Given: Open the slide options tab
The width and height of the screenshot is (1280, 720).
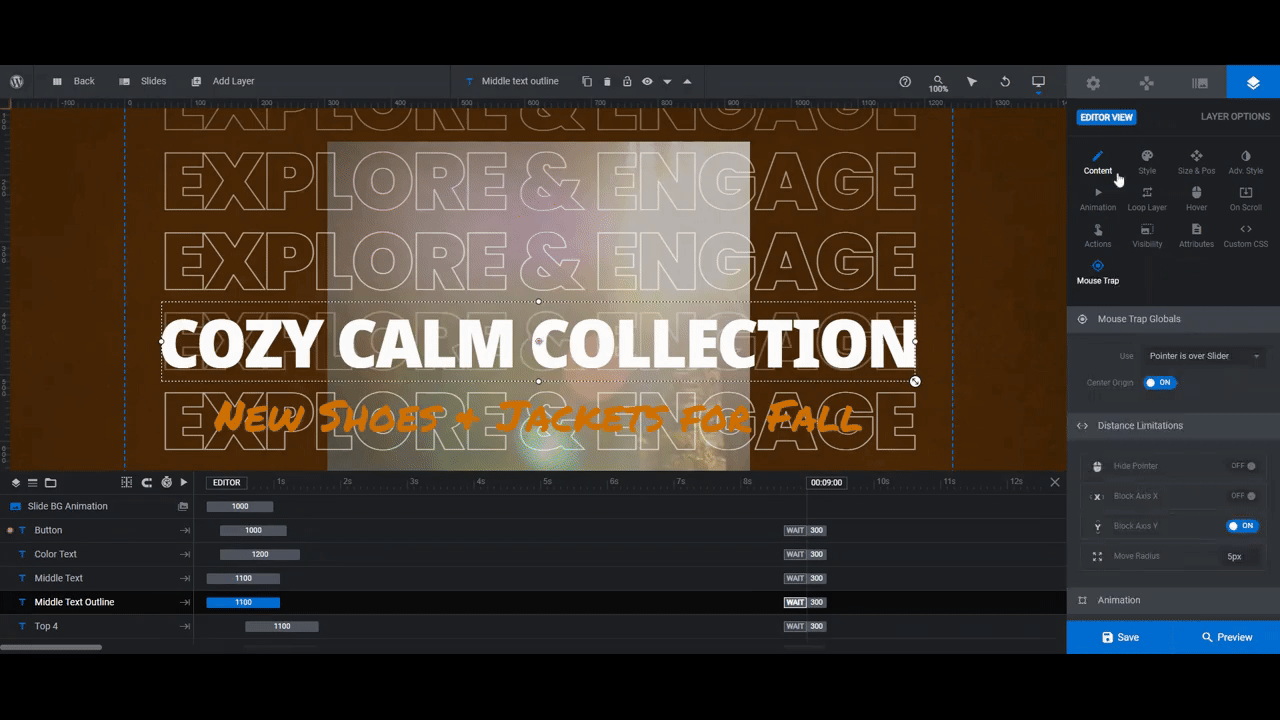Looking at the screenshot, I should (x=1200, y=83).
